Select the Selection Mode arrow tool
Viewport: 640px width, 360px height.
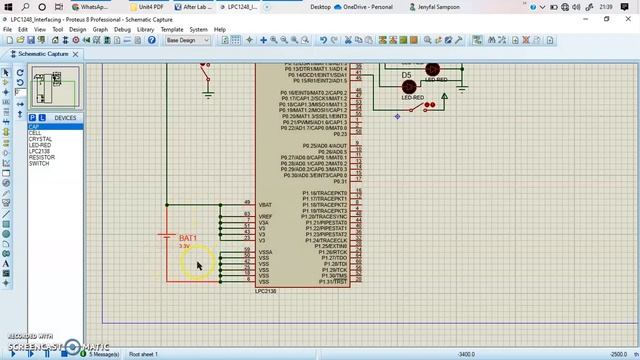coord(6,73)
